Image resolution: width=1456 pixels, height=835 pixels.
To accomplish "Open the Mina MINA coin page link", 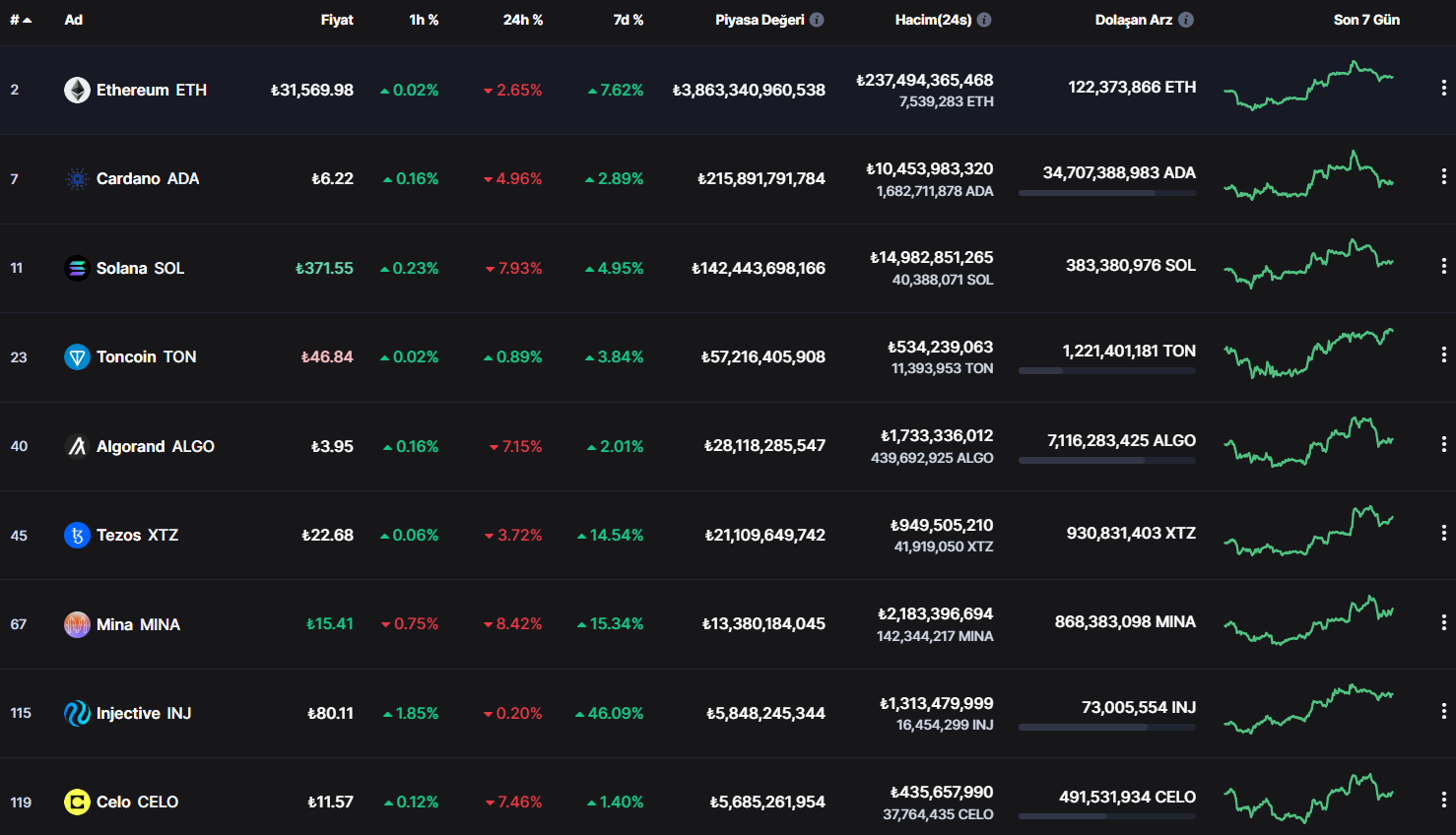I will 122,624.
